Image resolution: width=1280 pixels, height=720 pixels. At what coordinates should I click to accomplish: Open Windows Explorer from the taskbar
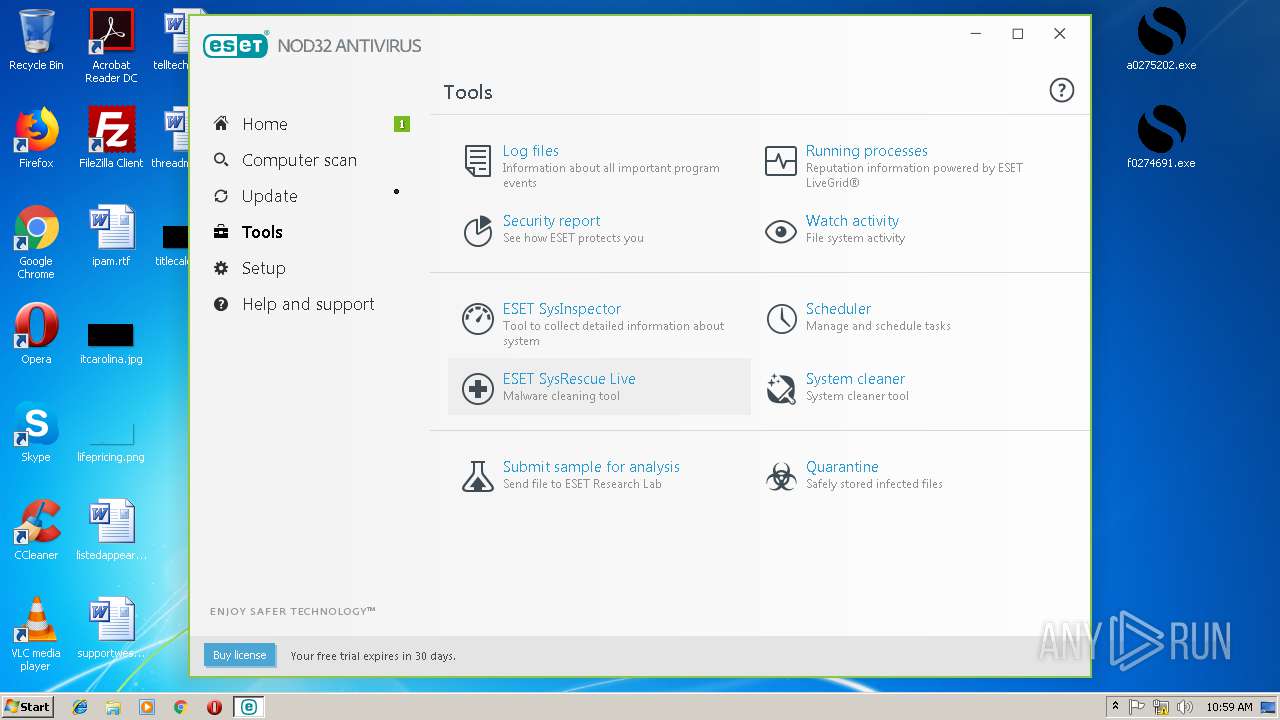click(113, 707)
